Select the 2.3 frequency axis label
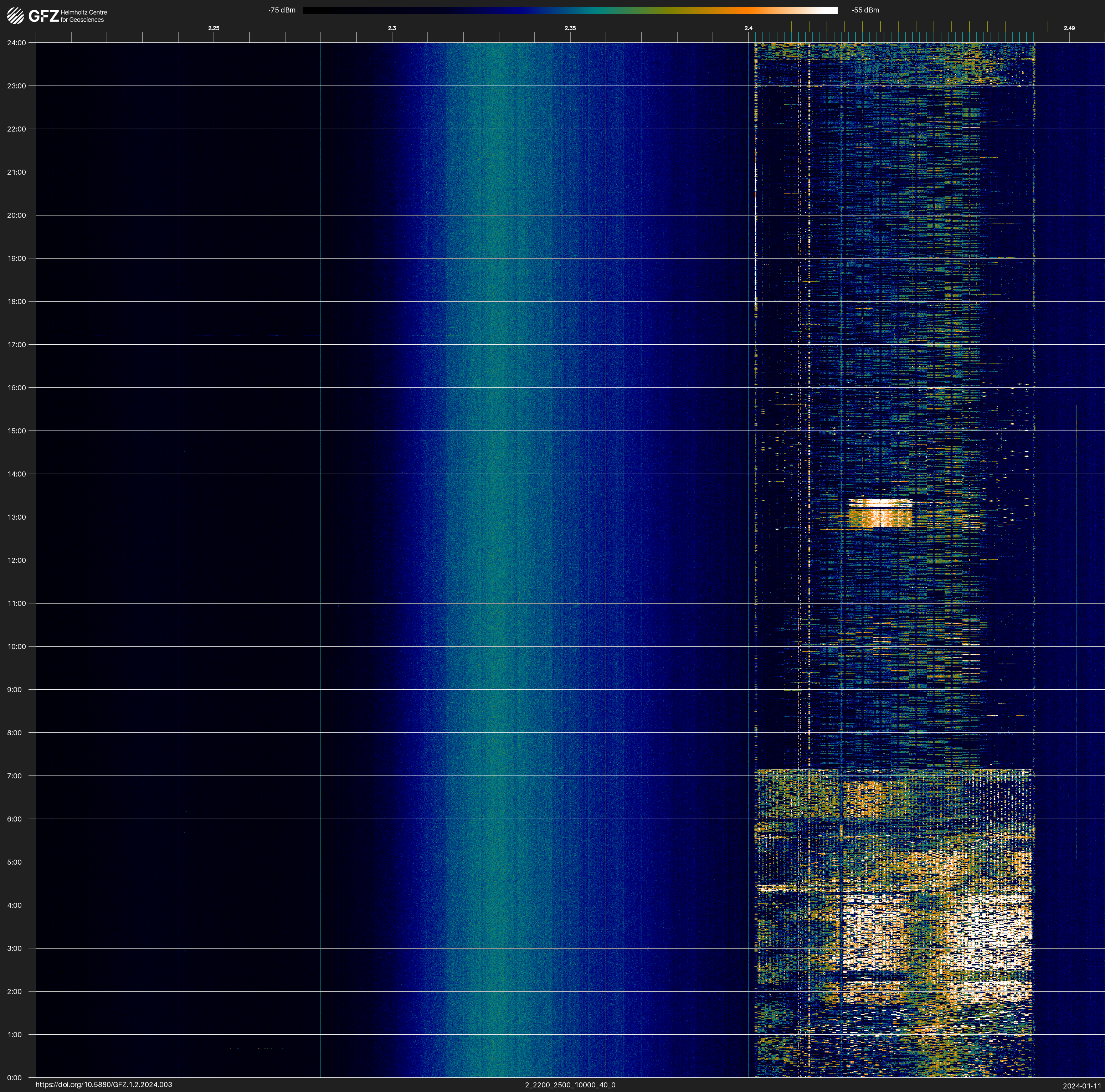 click(392, 28)
